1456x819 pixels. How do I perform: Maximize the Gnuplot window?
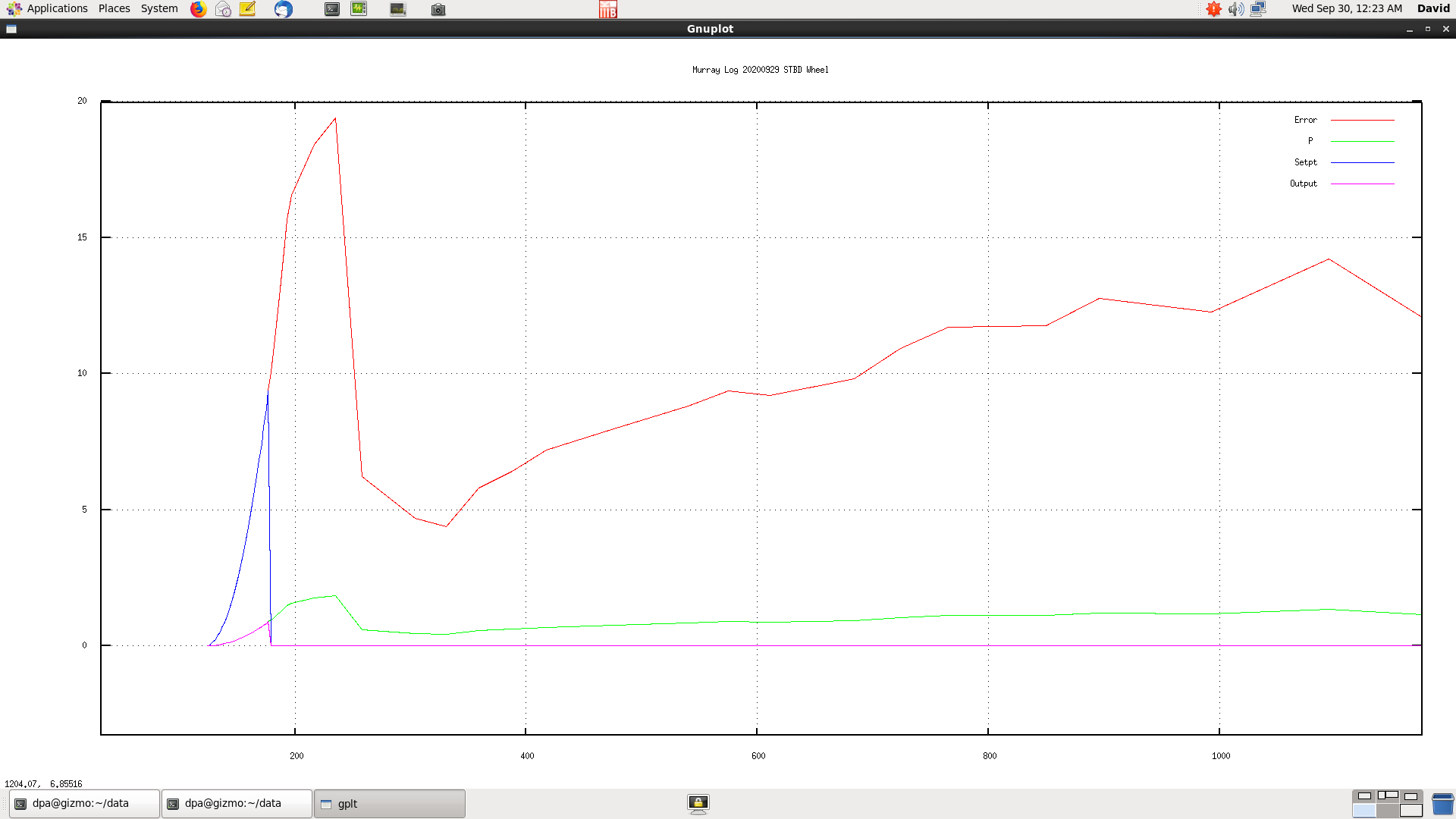tap(1428, 29)
